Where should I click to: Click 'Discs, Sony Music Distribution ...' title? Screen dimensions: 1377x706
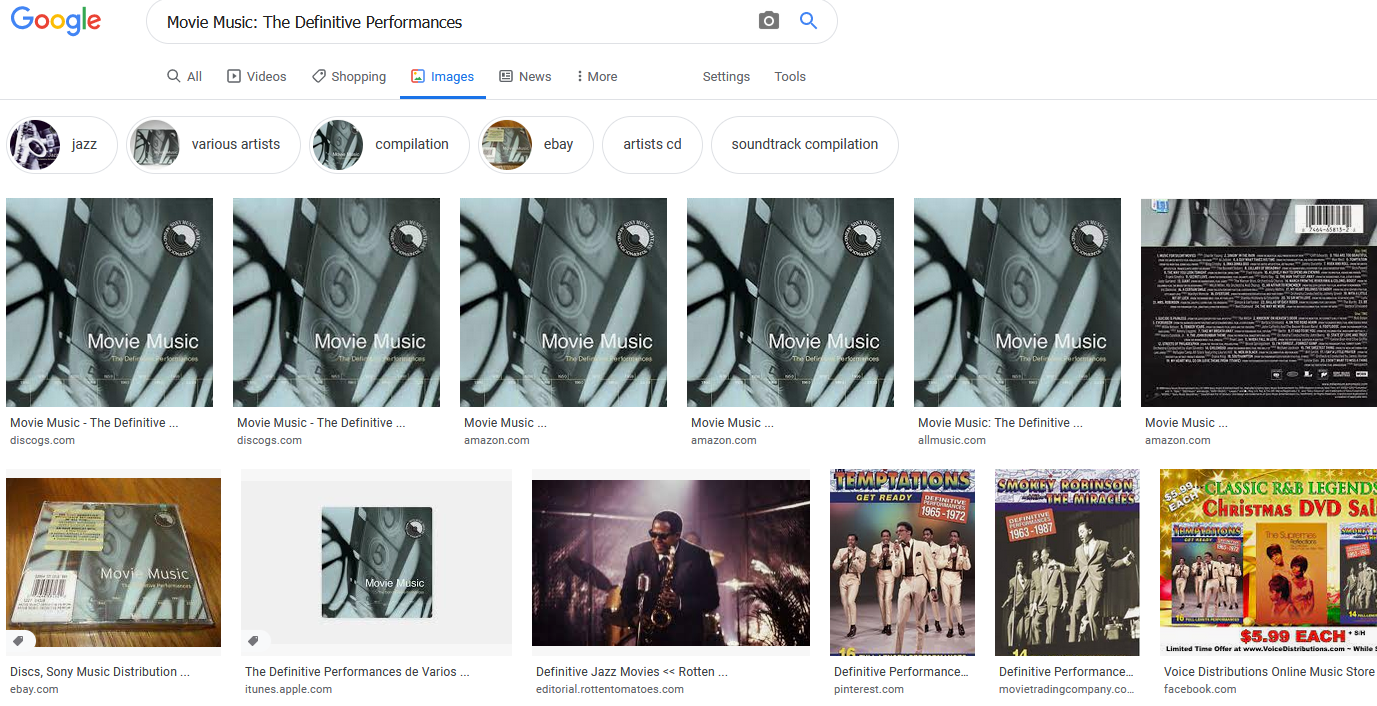(x=100, y=672)
